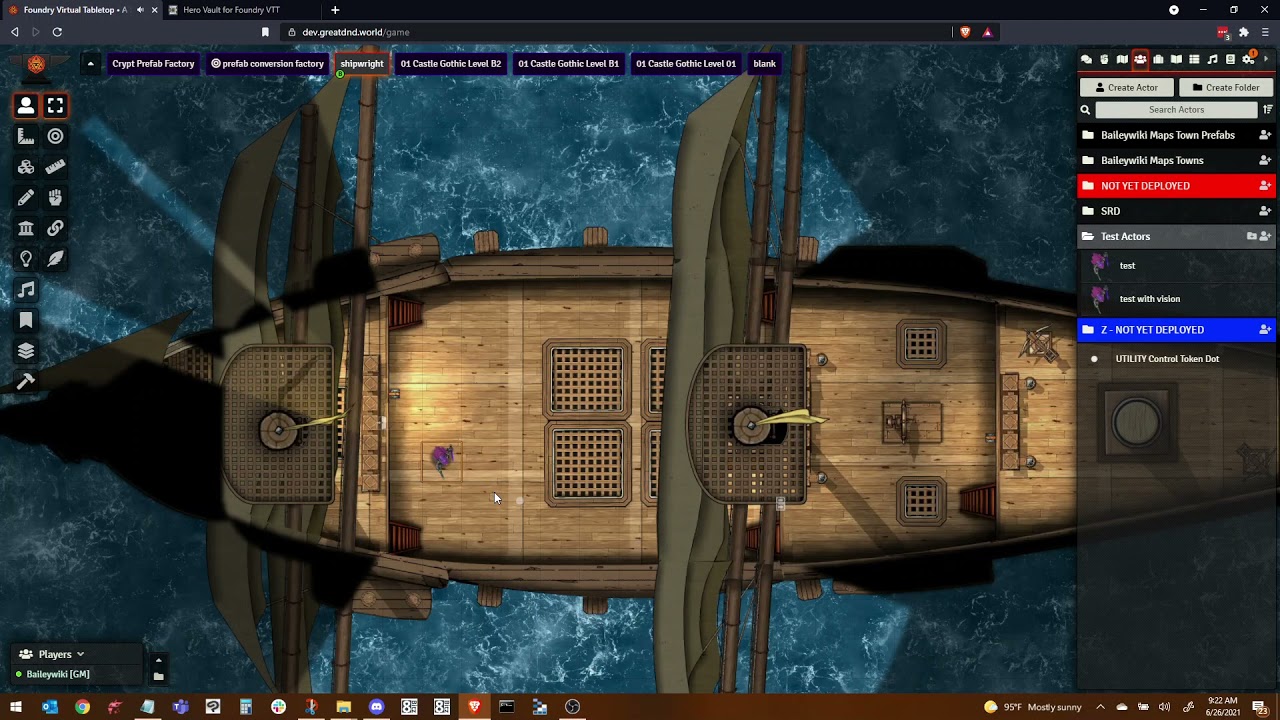Open 01 Castle Gothic Level B2 scene
This screenshot has height=720, width=1280.
click(451, 64)
